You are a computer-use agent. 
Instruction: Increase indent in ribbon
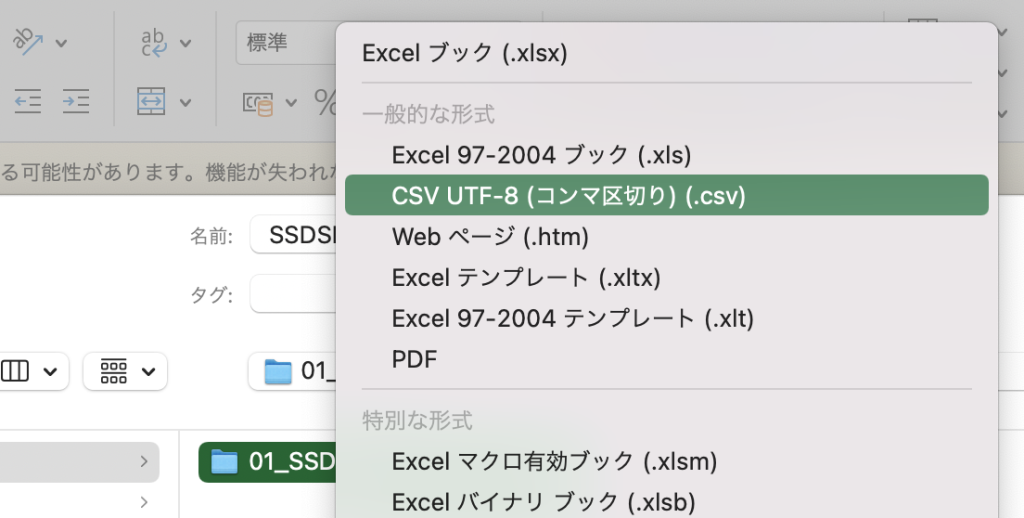pyautogui.click(x=76, y=101)
